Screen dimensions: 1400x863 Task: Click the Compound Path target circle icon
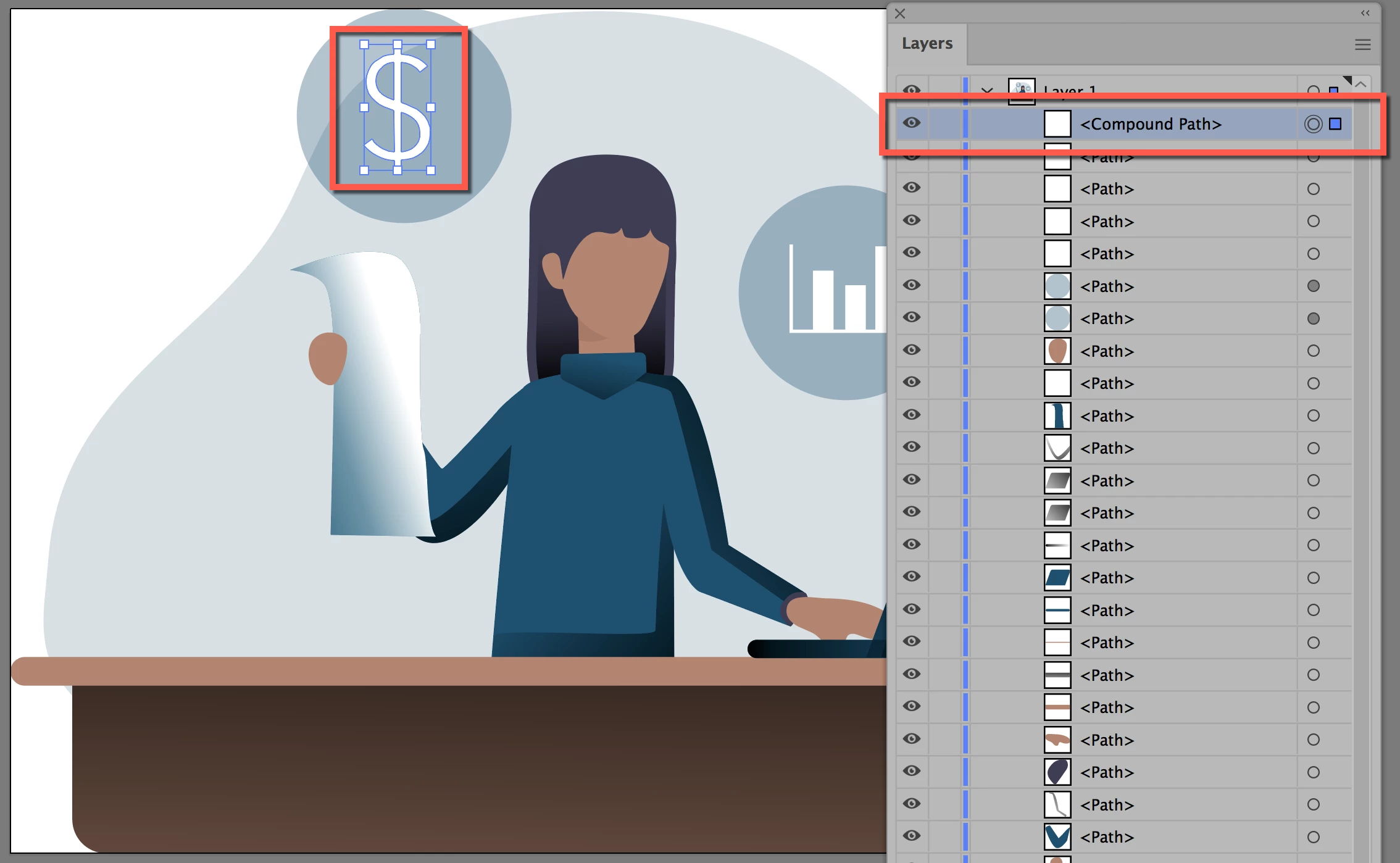coord(1313,124)
